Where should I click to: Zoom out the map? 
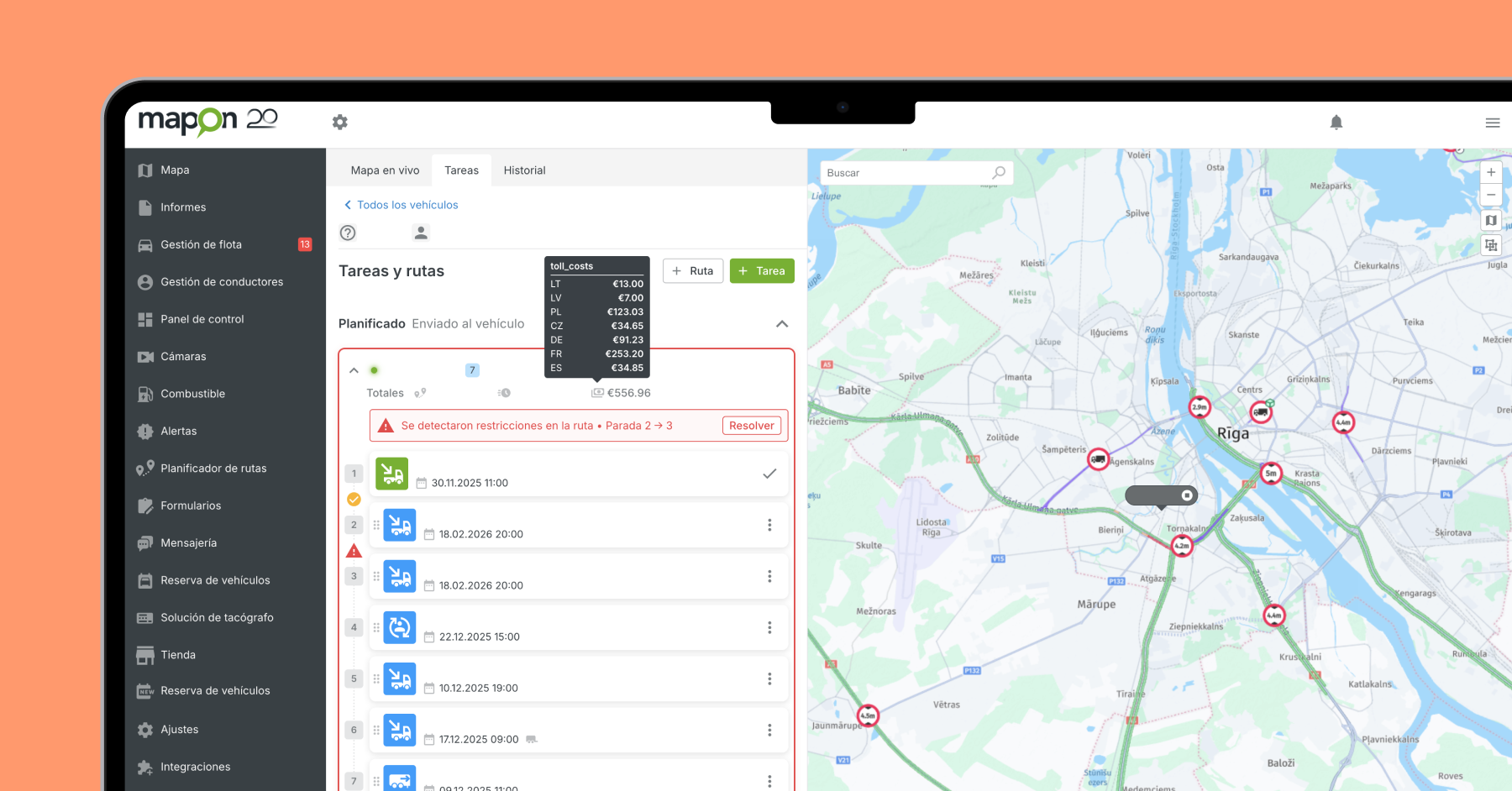(1491, 195)
